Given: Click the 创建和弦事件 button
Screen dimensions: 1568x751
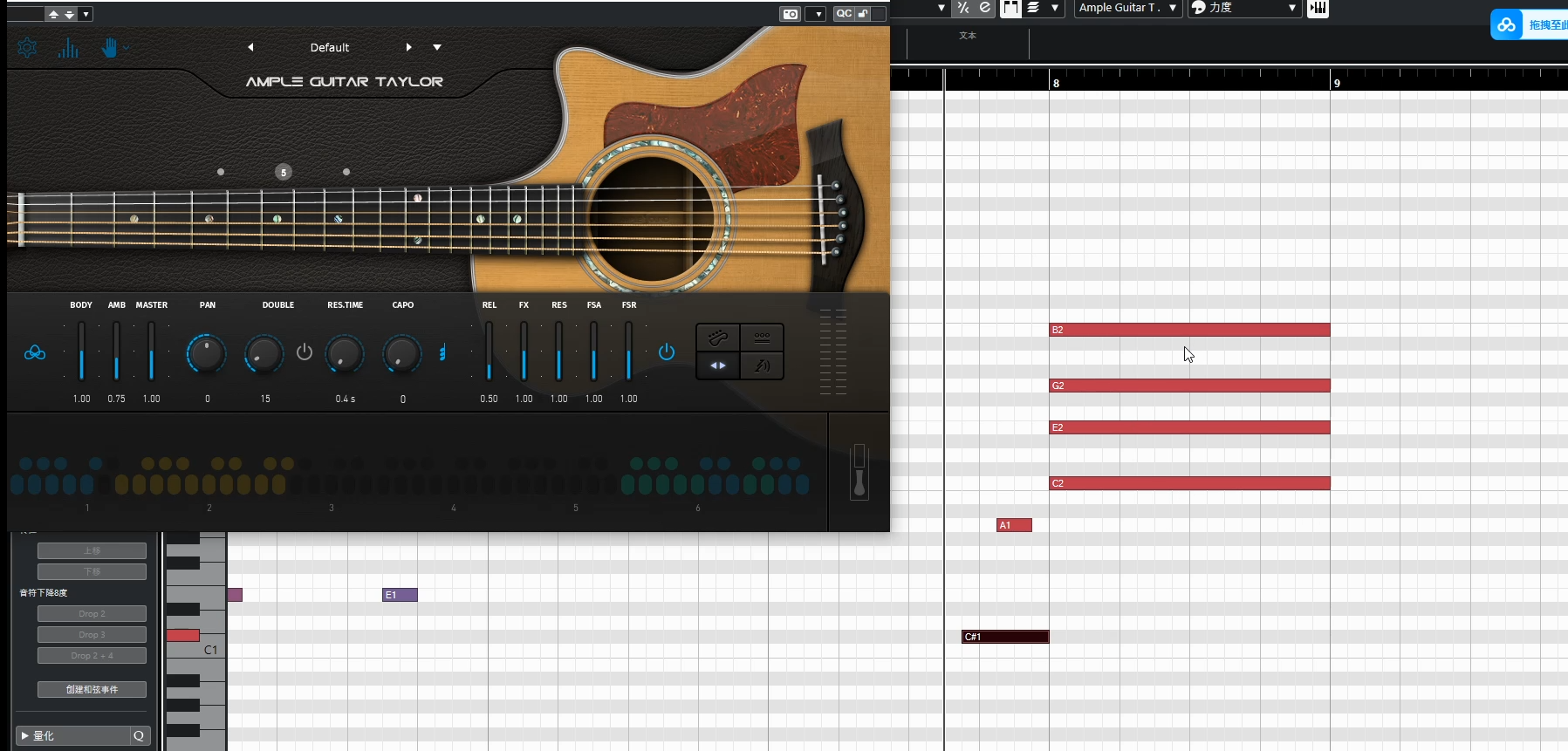Looking at the screenshot, I should coord(92,690).
